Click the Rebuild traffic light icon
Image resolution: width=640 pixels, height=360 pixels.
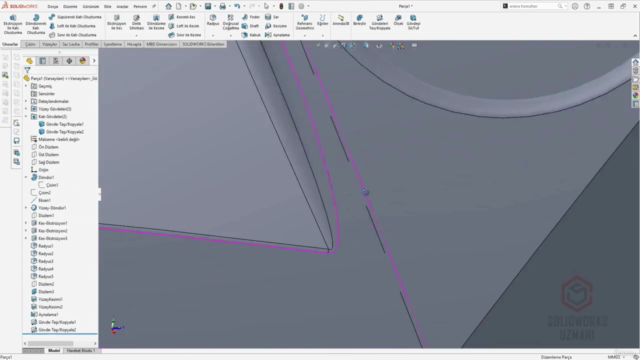coord(281,6)
